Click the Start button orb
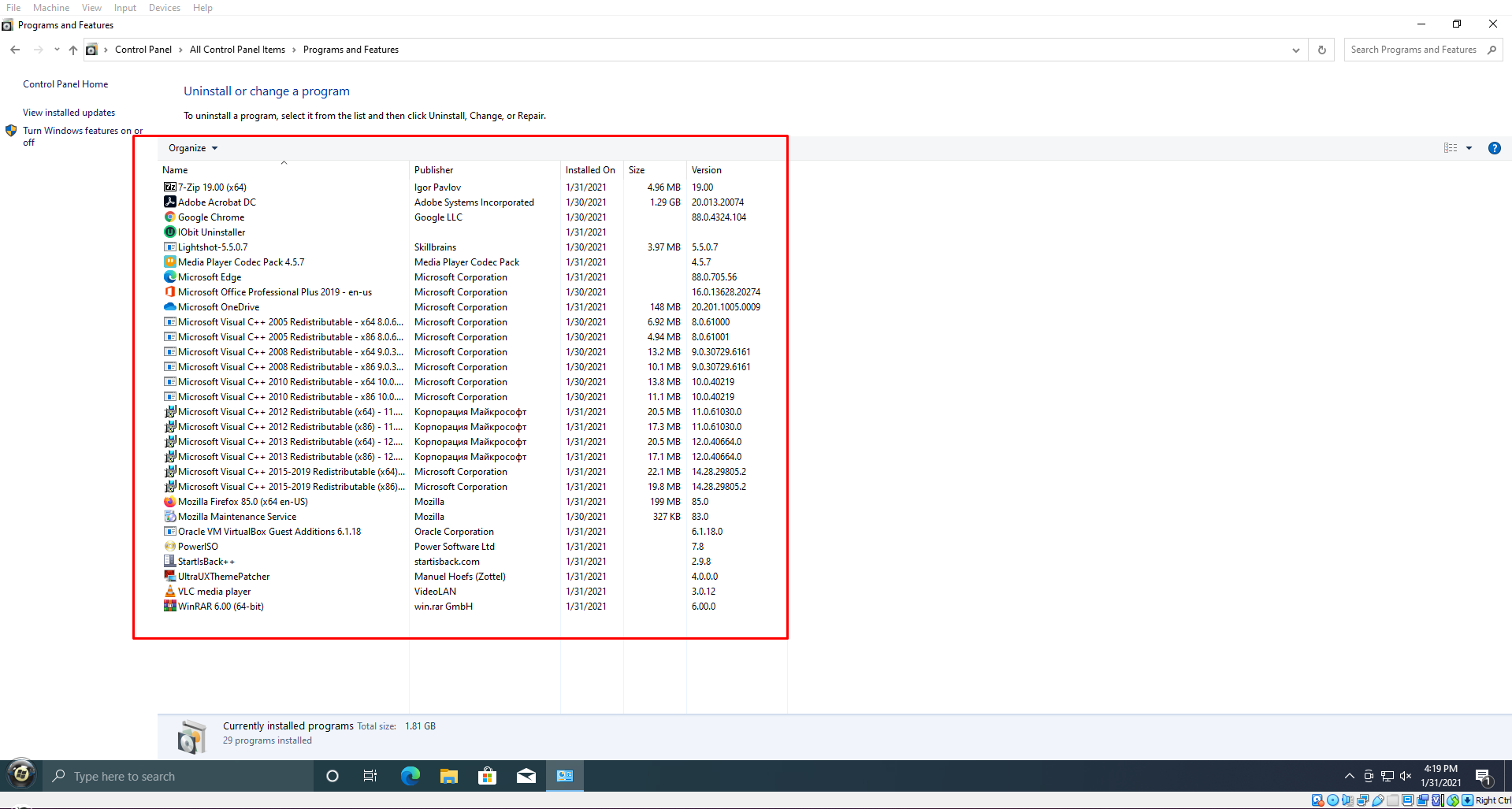 (21, 775)
